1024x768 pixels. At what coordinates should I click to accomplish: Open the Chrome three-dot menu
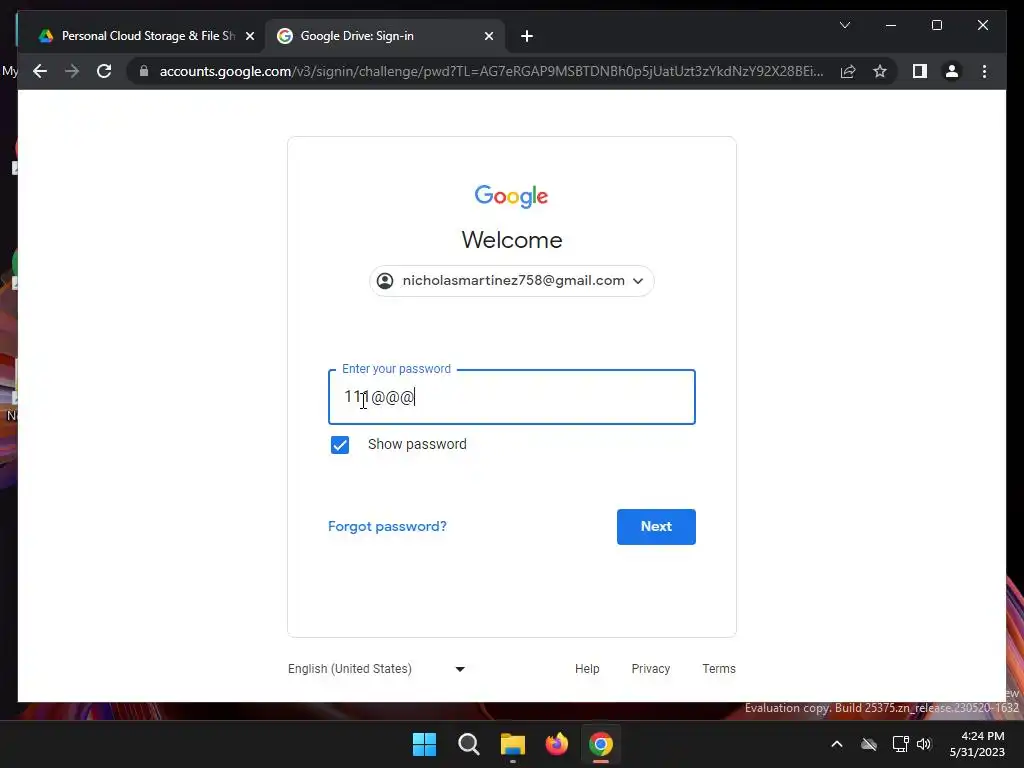click(x=984, y=71)
